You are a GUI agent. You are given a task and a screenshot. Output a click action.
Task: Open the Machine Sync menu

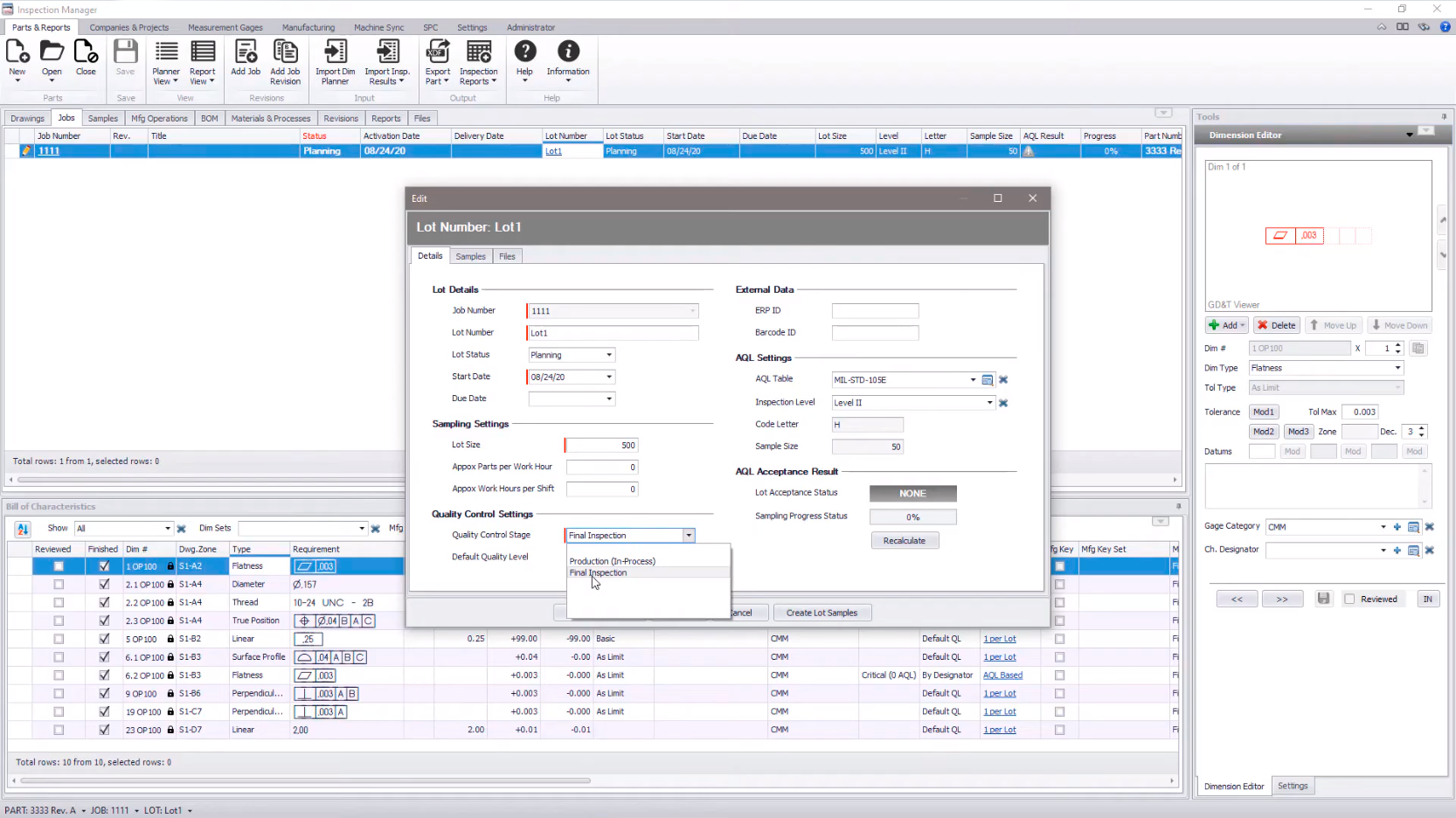click(378, 27)
